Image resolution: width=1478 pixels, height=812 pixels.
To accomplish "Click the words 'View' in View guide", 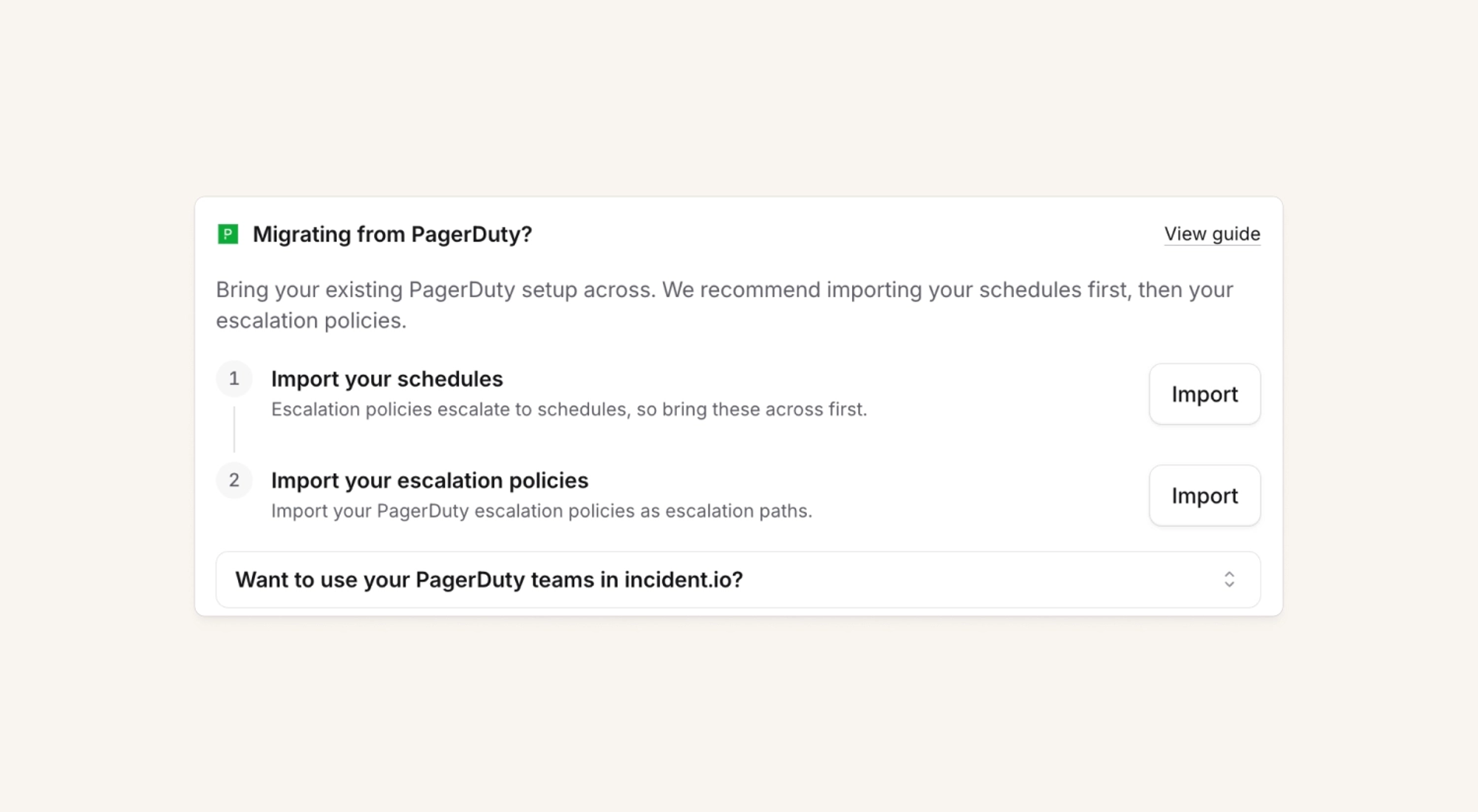I will pyautogui.click(x=1185, y=234).
